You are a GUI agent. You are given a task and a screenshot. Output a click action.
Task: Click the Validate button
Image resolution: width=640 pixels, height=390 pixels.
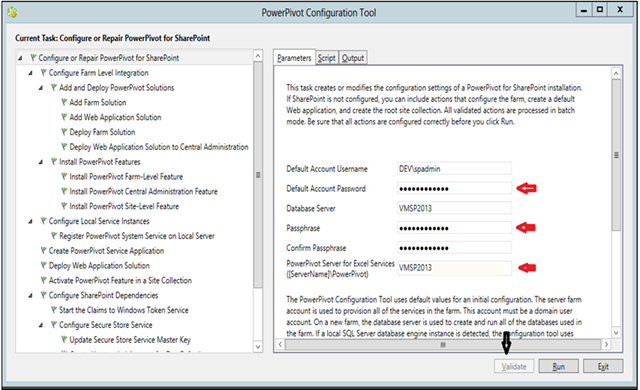pyautogui.click(x=514, y=366)
